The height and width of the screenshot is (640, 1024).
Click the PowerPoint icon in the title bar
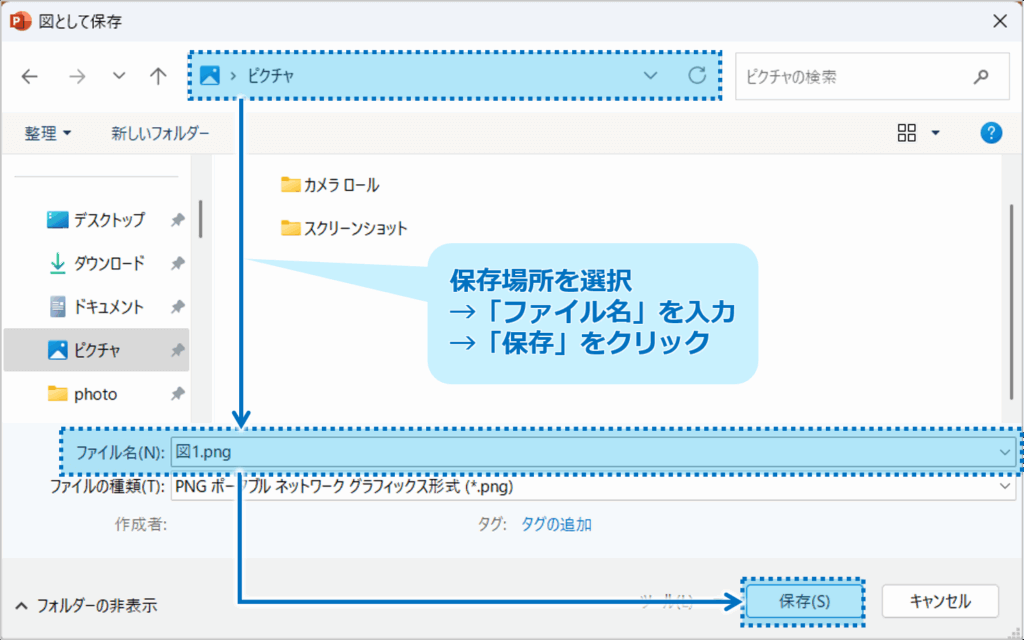21,19
